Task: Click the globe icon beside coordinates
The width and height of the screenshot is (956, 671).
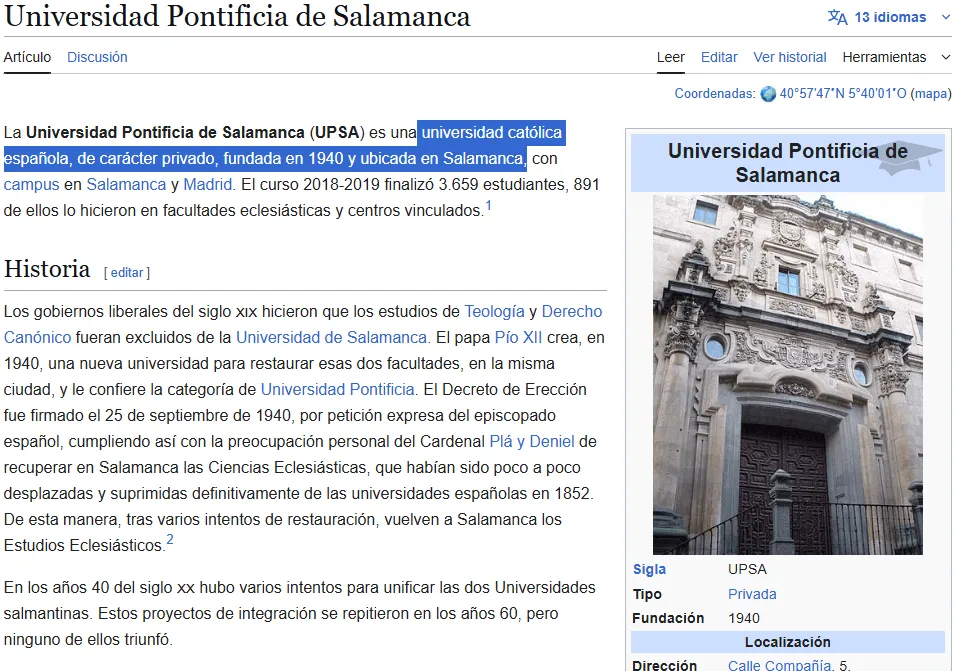Action: [768, 94]
